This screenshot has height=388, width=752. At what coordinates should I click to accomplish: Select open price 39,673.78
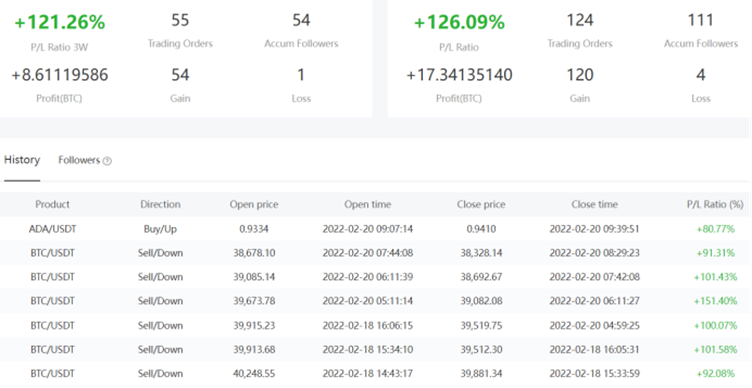click(254, 301)
